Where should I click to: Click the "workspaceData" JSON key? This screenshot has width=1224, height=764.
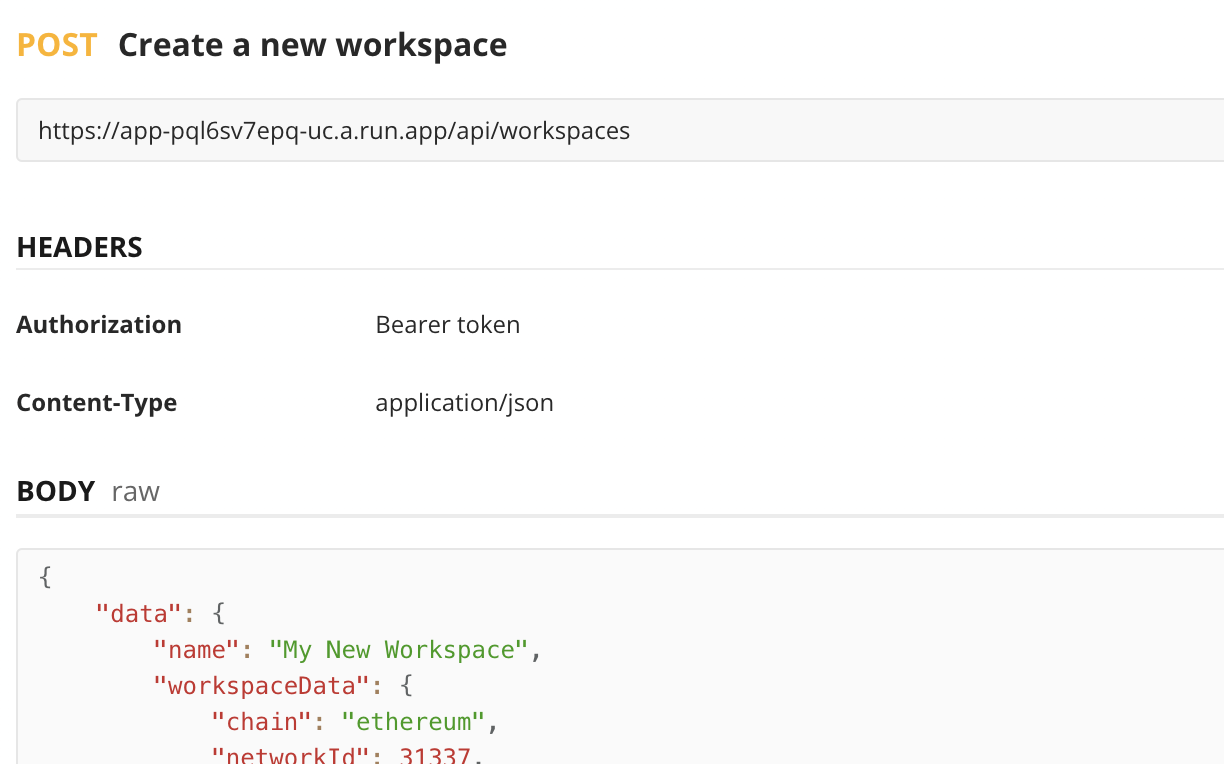point(261,686)
